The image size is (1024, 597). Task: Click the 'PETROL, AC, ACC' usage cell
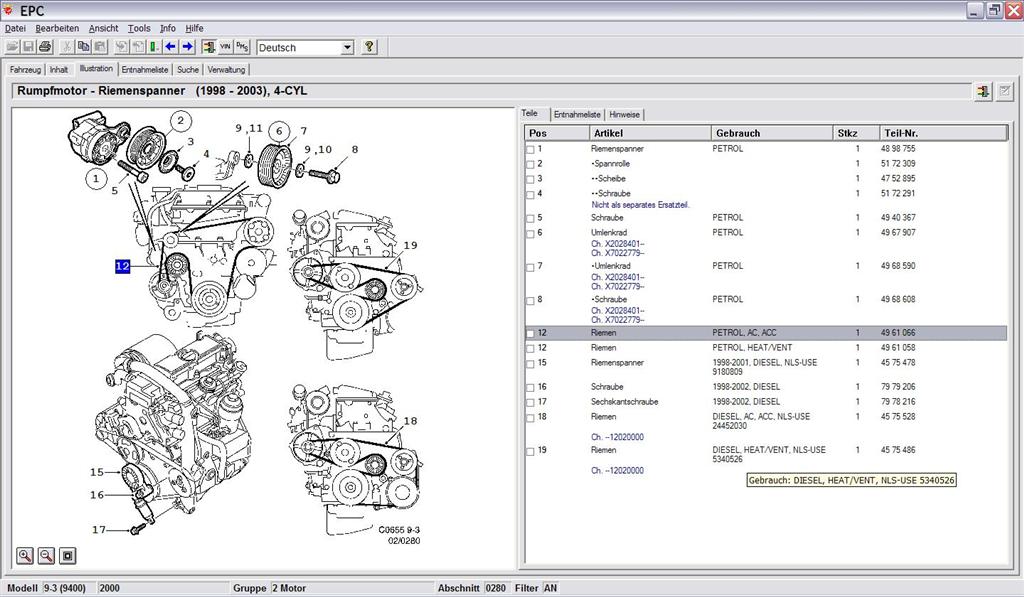(x=744, y=332)
